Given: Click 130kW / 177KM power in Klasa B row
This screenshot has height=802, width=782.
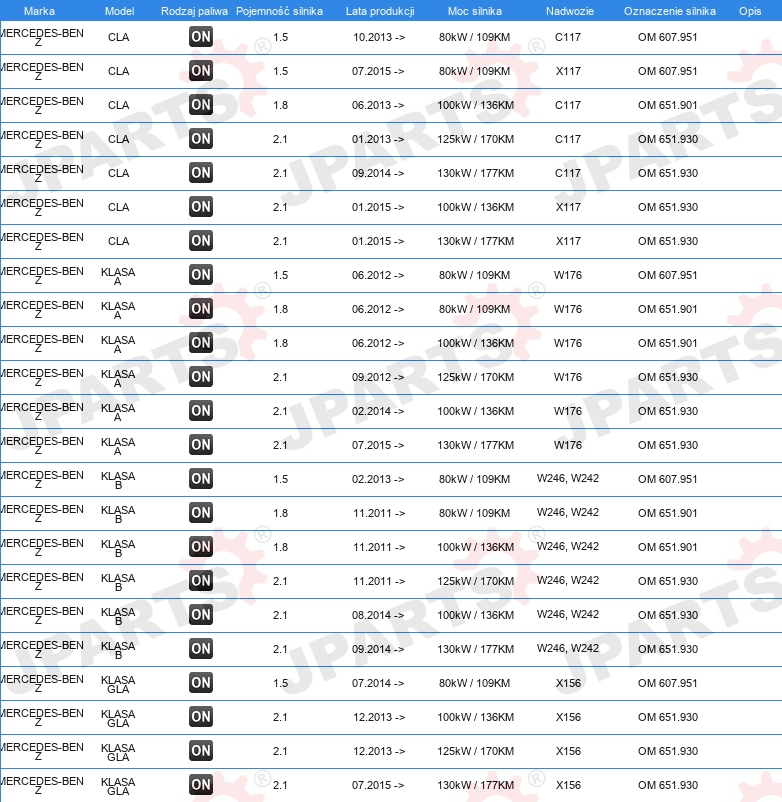Looking at the screenshot, I should tap(475, 650).
